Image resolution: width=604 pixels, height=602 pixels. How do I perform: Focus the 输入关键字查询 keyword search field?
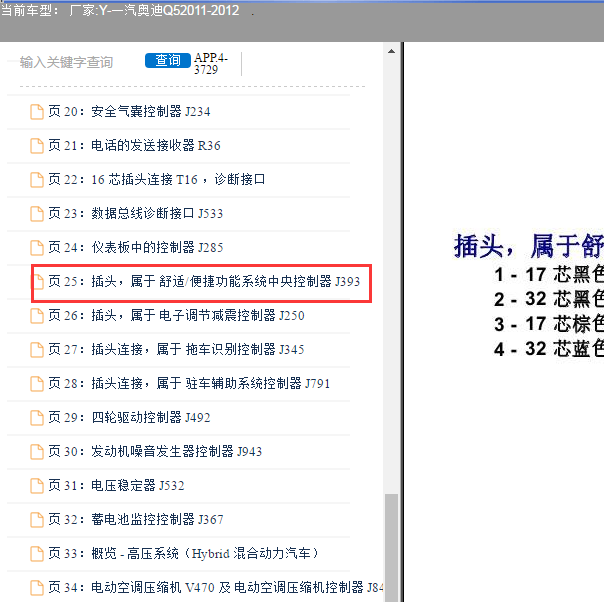coord(66,62)
